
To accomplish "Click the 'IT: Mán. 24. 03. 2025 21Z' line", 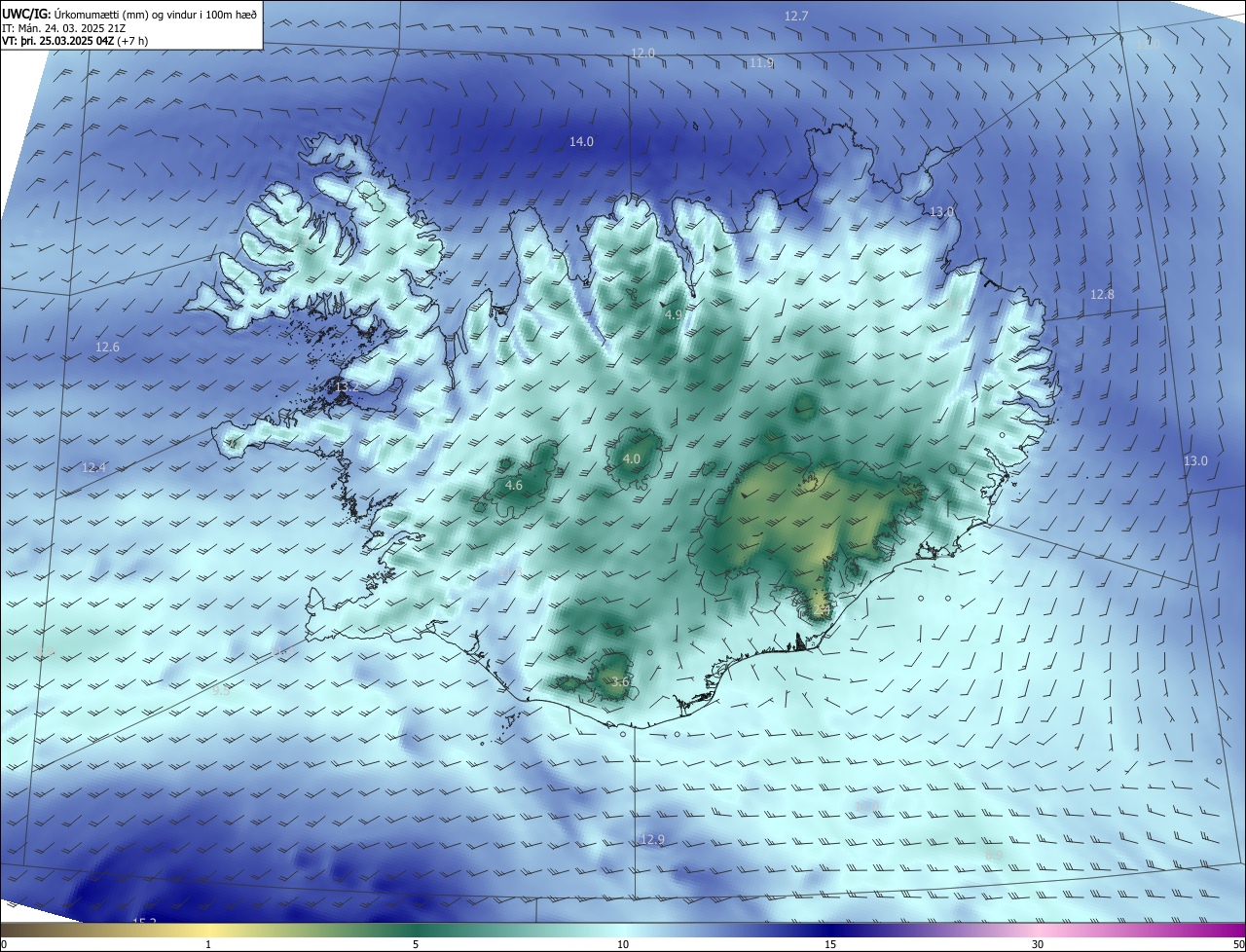I will click(x=63, y=28).
